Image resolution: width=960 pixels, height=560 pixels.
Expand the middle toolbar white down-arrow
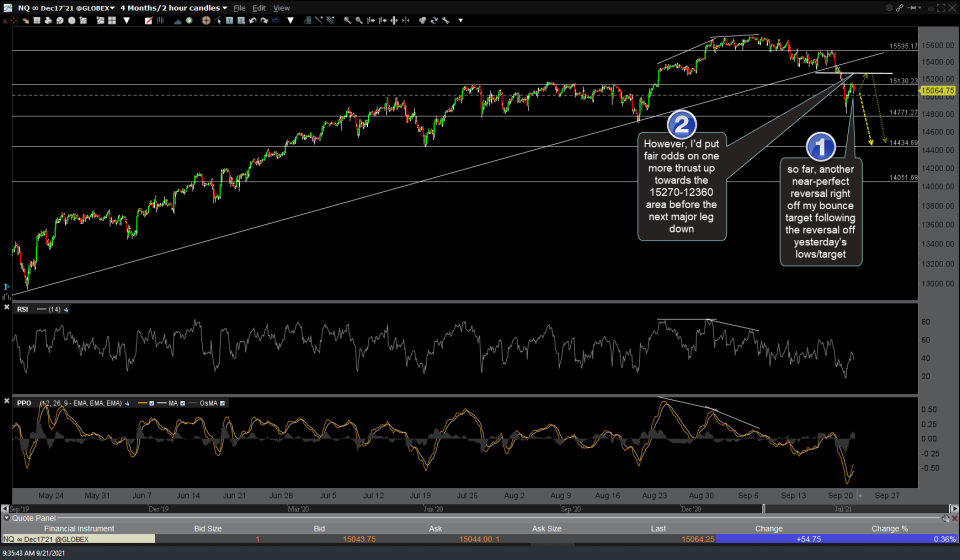click(290, 20)
